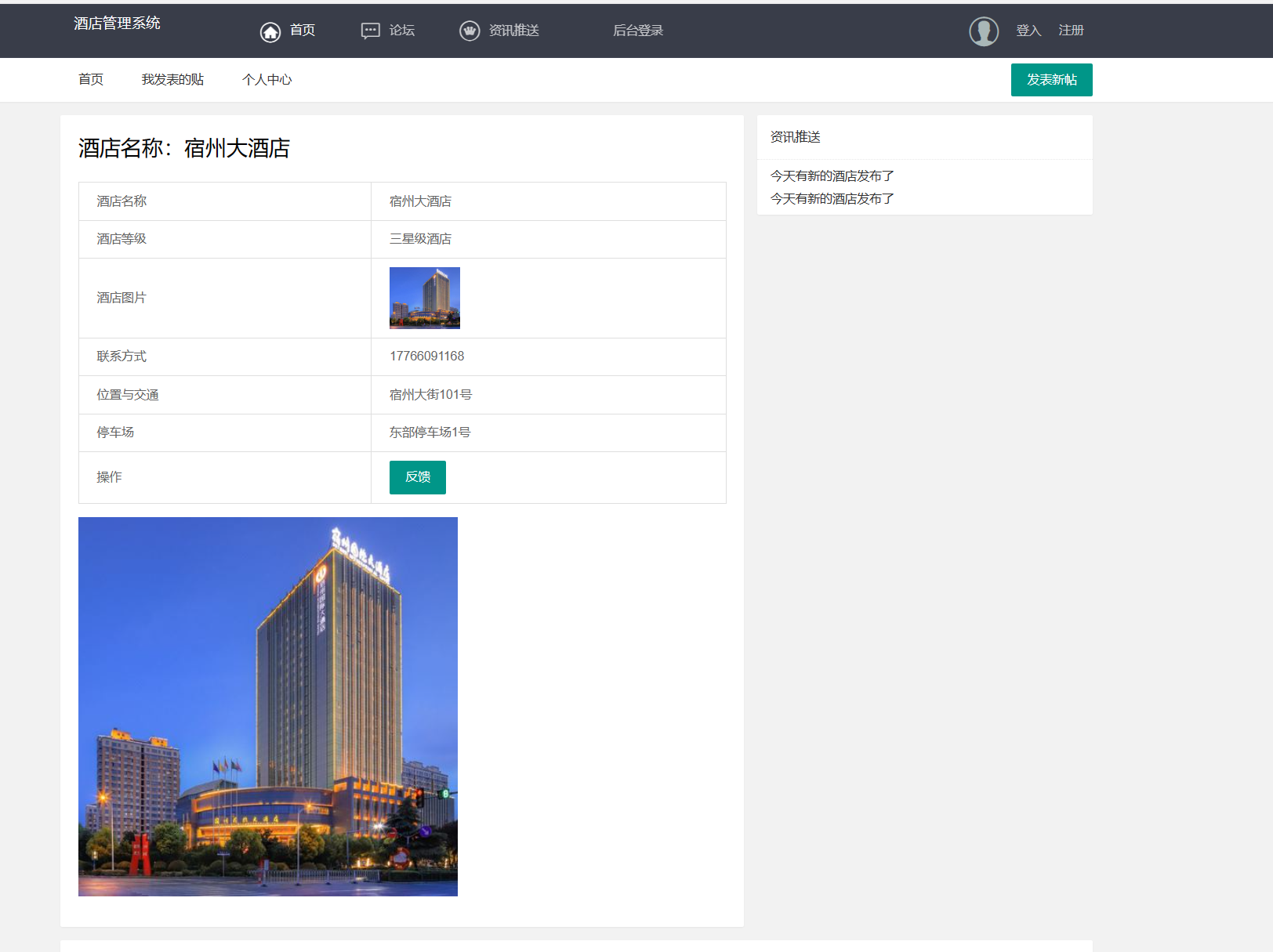Click the first 今天有新的酒店发布了 announcement
1273x952 pixels.
[x=829, y=176]
